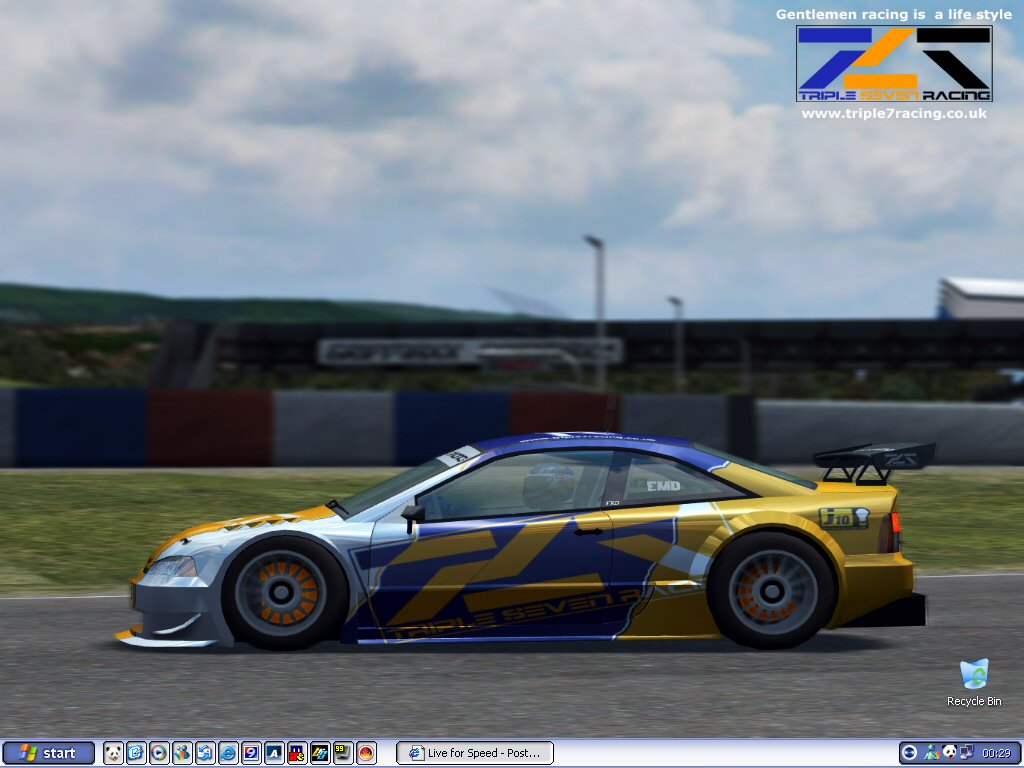Switch to Live for Speed - Post taskbar window
The width and height of the screenshot is (1024, 768).
(x=475, y=753)
